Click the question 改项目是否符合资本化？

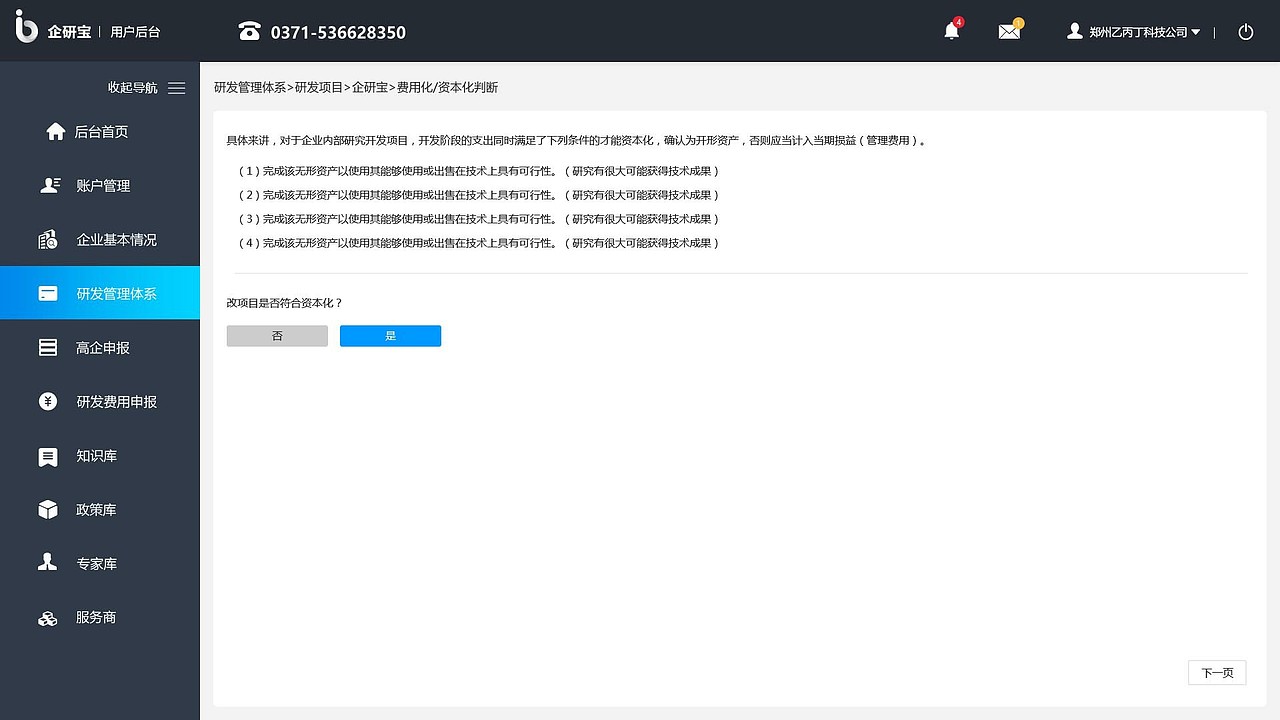[x=285, y=303]
